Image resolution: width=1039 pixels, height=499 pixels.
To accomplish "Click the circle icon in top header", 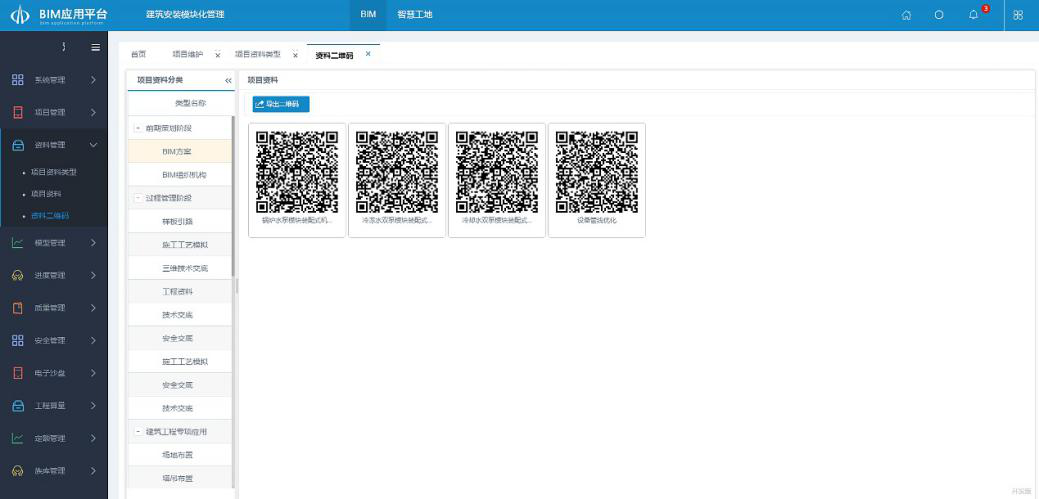I will [938, 15].
